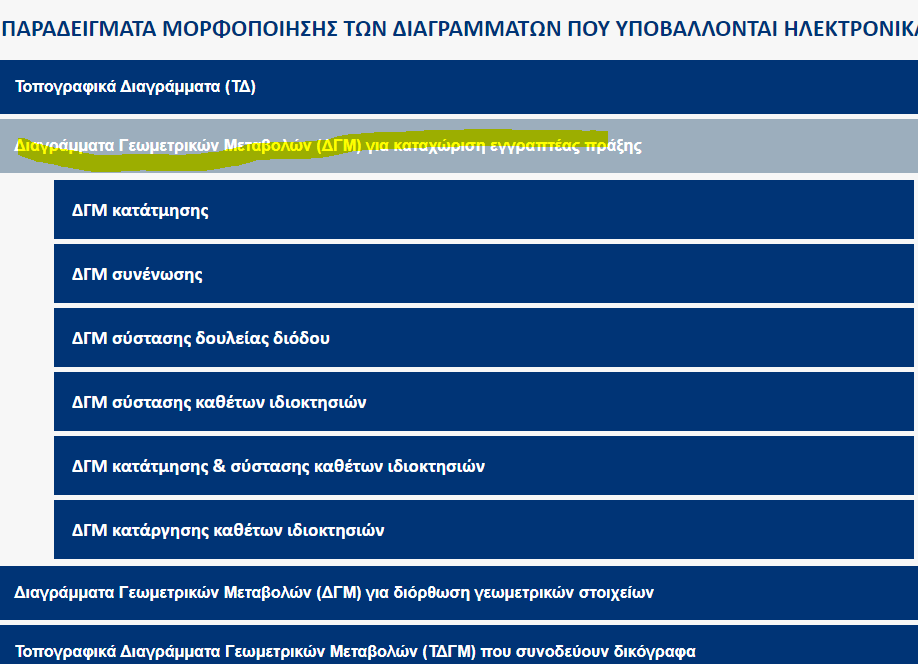This screenshot has height=664, width=918.
Task: Open the ΔΓΜ κατάτμησης item
Action: (140, 210)
